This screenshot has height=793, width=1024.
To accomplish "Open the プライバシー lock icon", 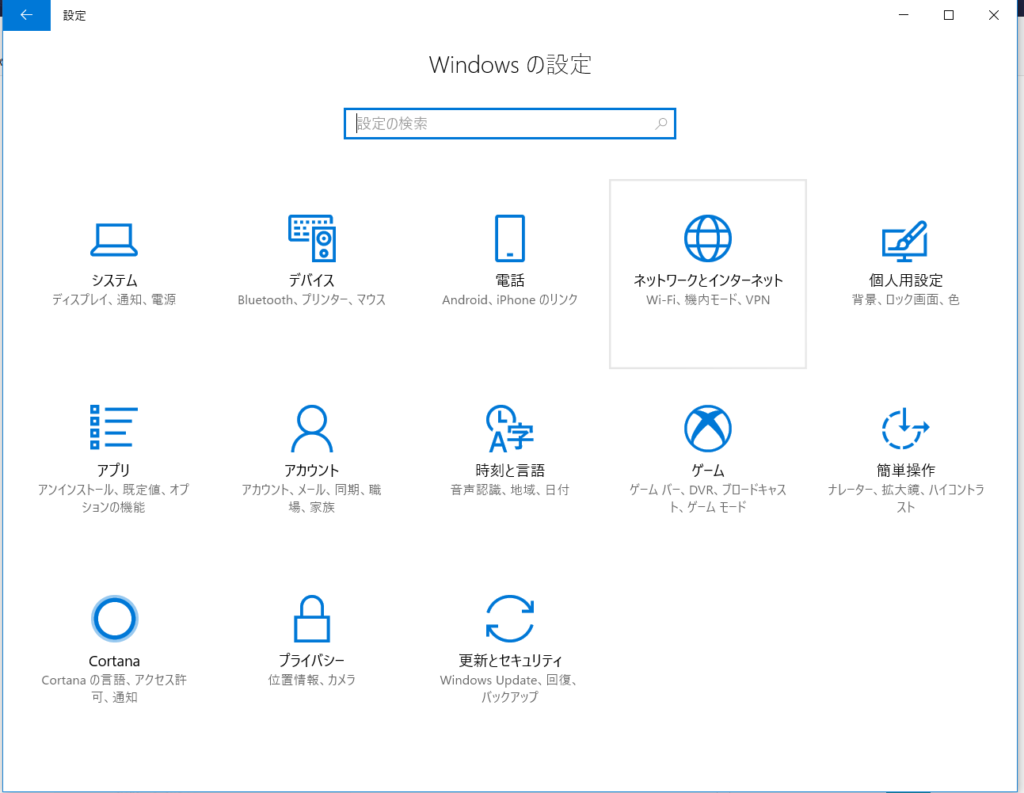I will click(x=312, y=619).
